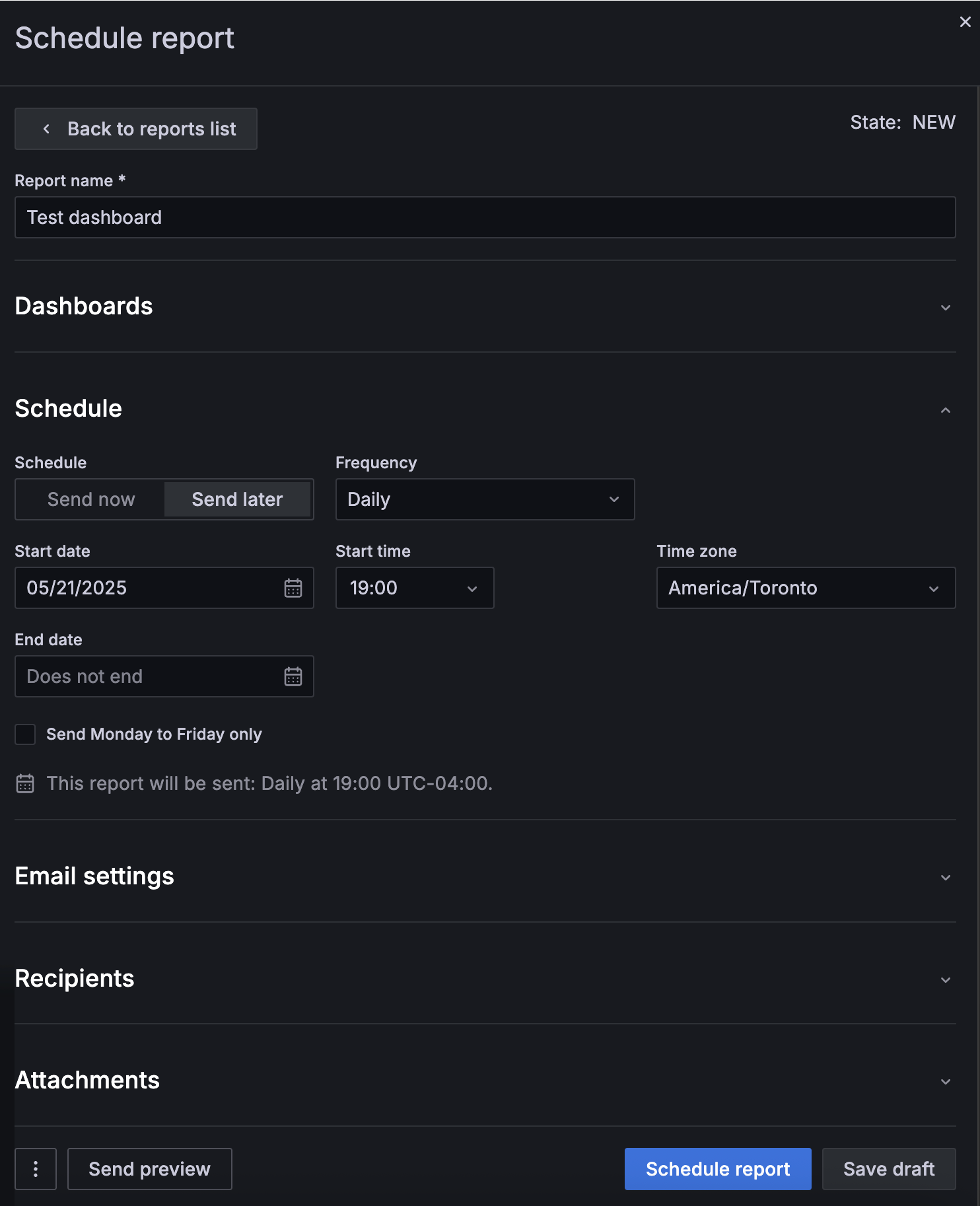The width and height of the screenshot is (980, 1206).
Task: Click the Schedule report button
Action: click(x=718, y=1169)
